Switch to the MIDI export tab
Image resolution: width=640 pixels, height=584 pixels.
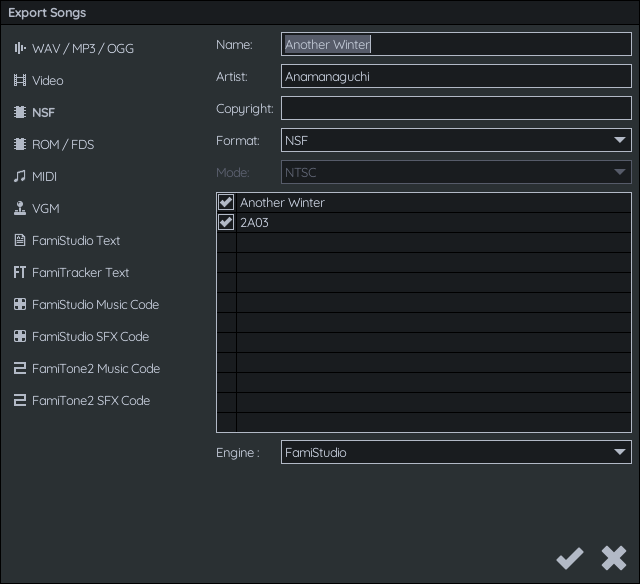(36, 176)
